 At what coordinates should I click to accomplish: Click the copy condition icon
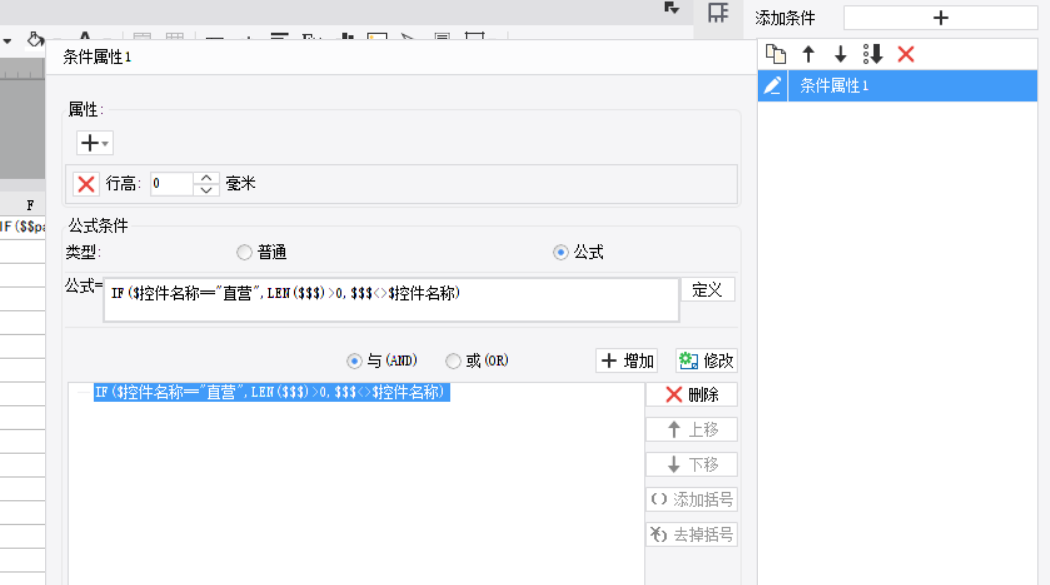(x=775, y=54)
